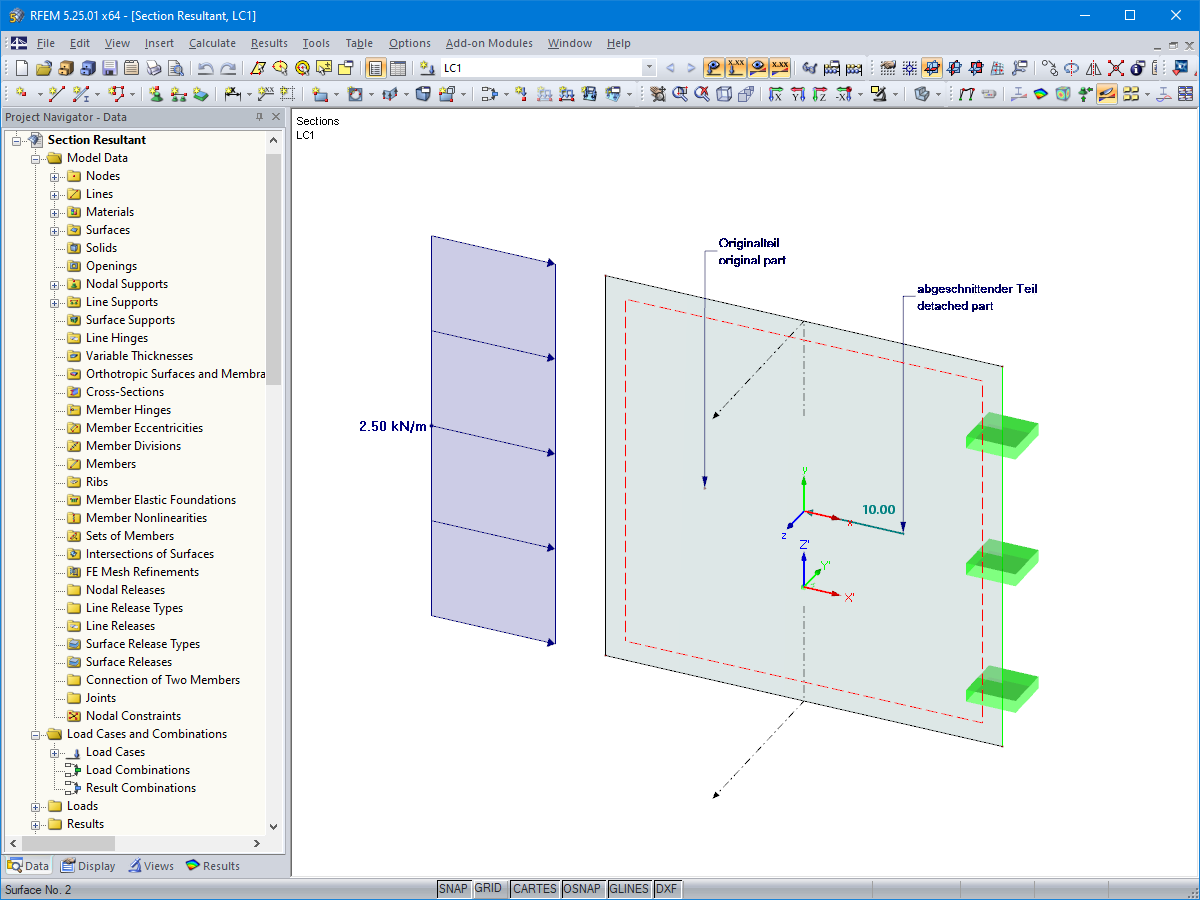
Task: Click the forward arrow beside load case list
Action: point(690,67)
